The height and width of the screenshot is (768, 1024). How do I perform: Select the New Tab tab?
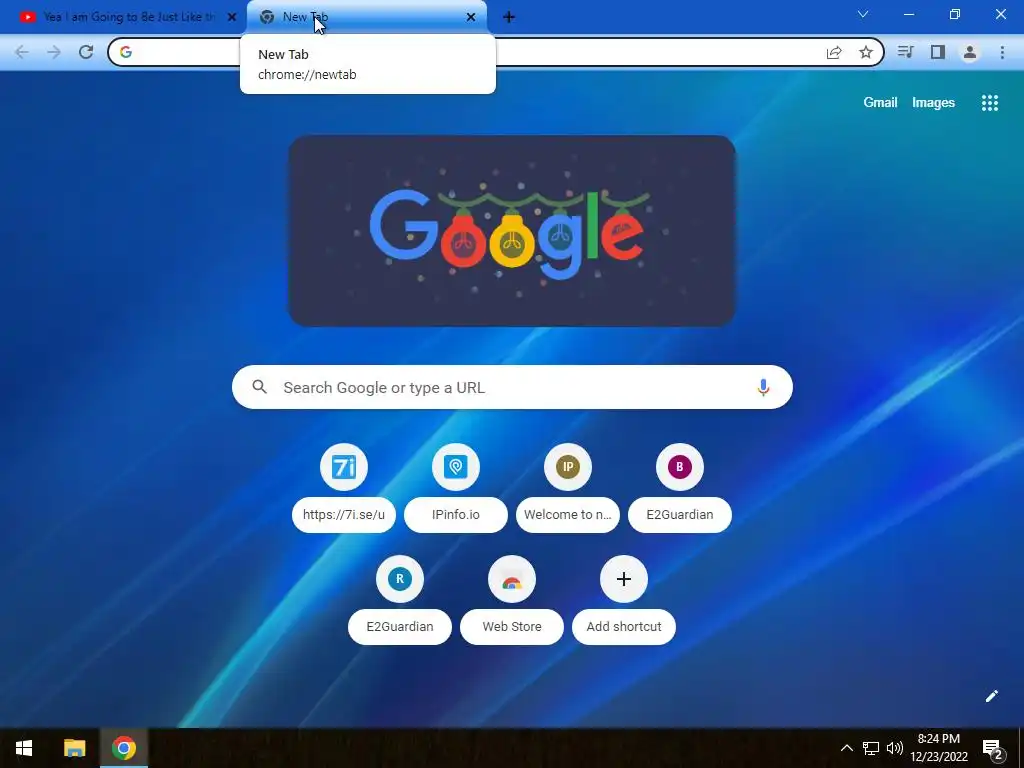[x=366, y=17]
